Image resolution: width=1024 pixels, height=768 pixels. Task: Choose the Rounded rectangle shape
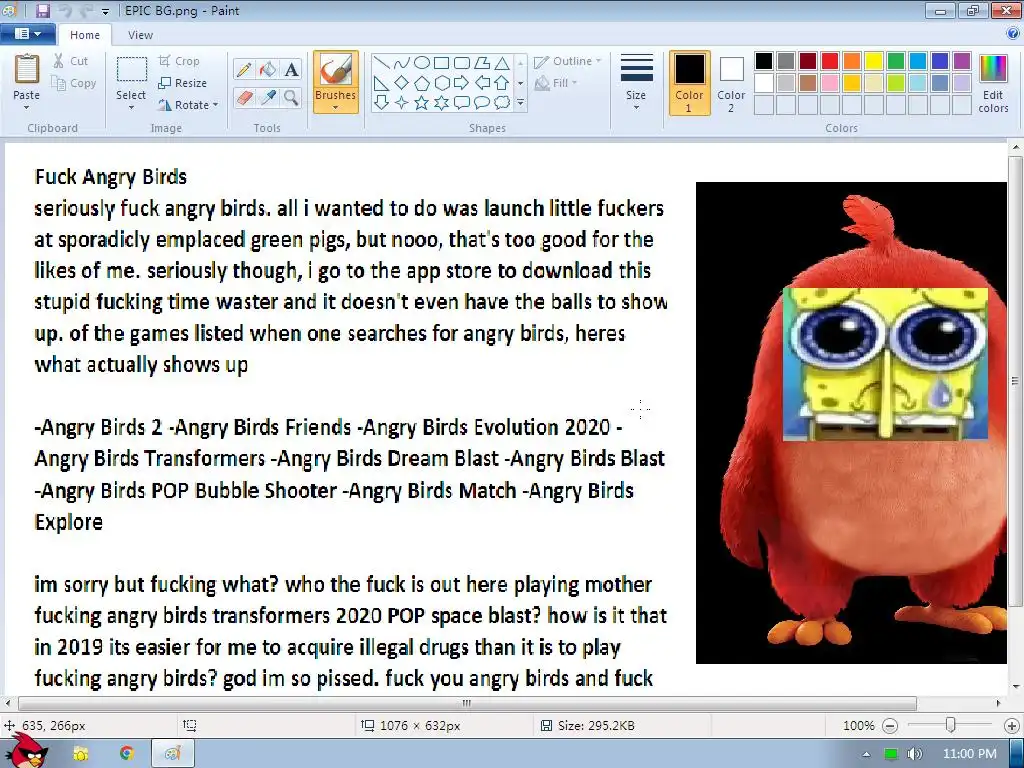pos(462,63)
